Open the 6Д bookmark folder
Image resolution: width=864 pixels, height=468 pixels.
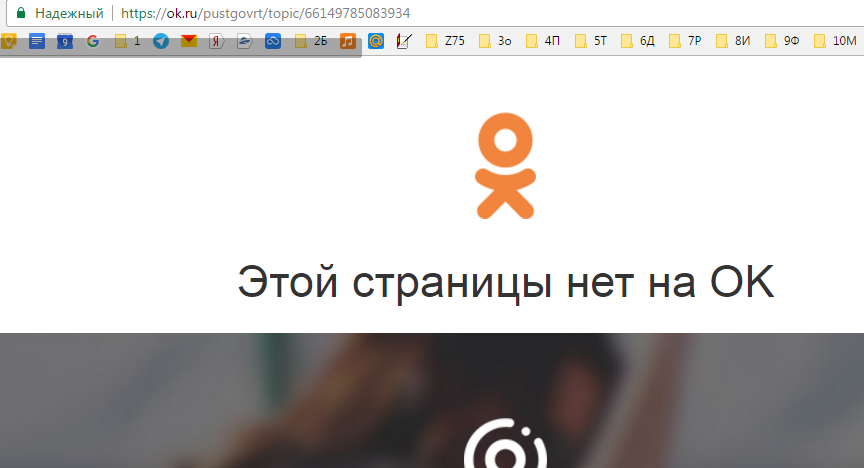coord(638,41)
